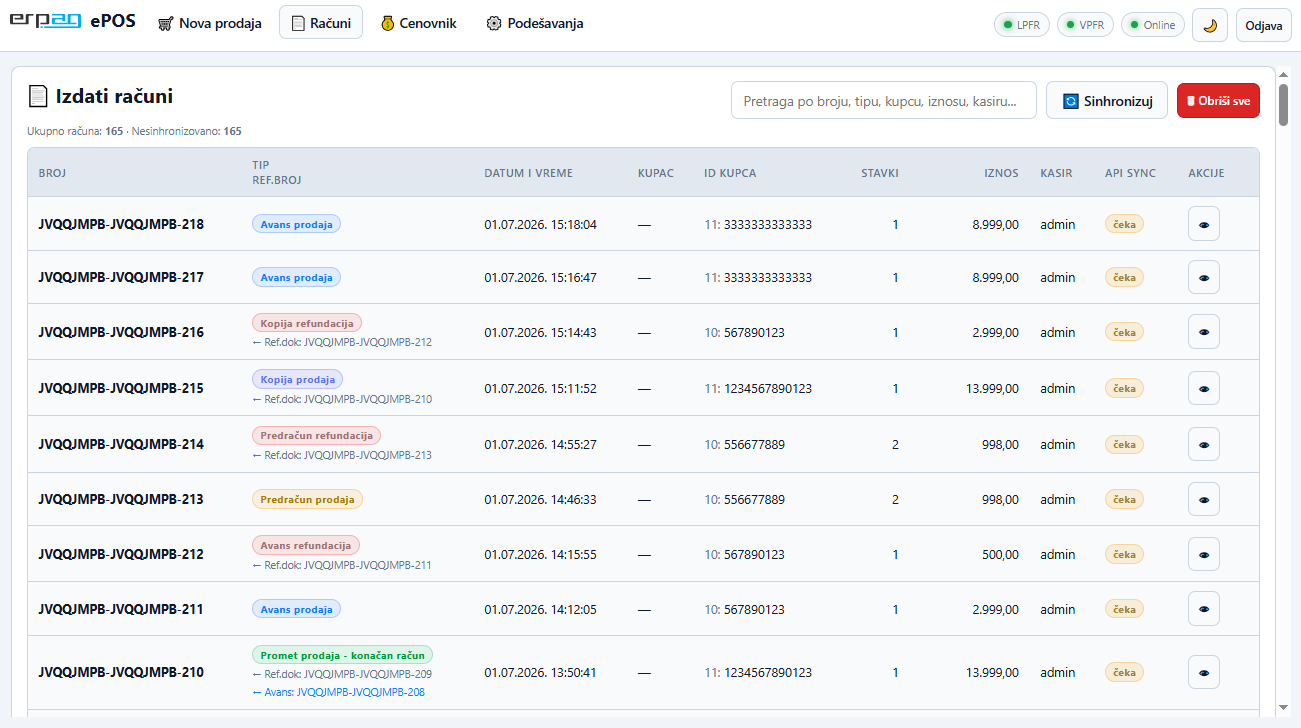1301x728 pixels.
Task: Open the Računi tab
Action: point(321,23)
